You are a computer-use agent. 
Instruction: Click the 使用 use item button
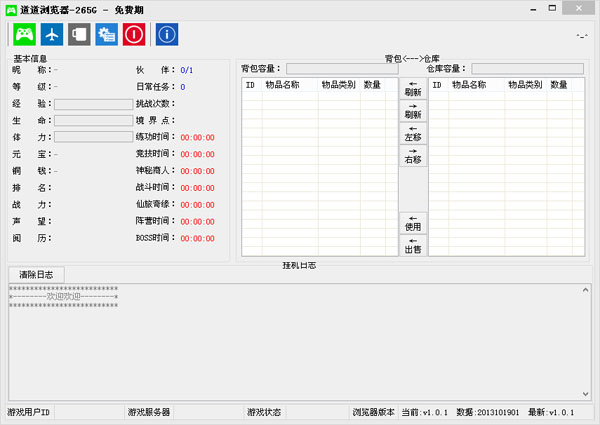pyautogui.click(x=412, y=223)
